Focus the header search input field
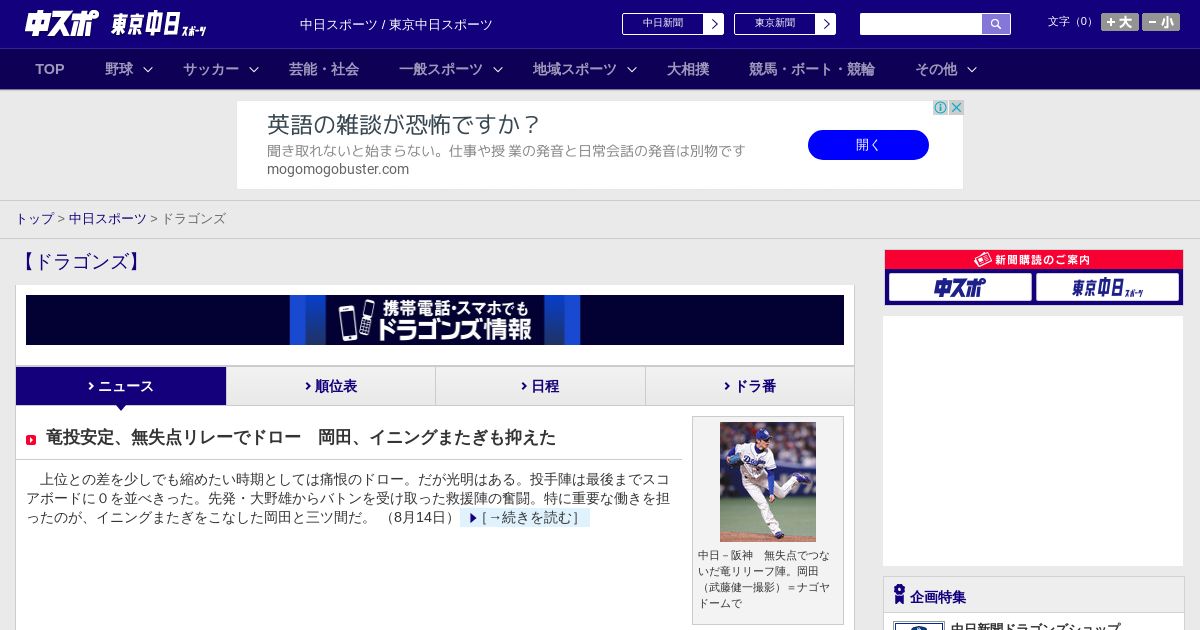This screenshot has height=630, width=1200. pos(921,24)
